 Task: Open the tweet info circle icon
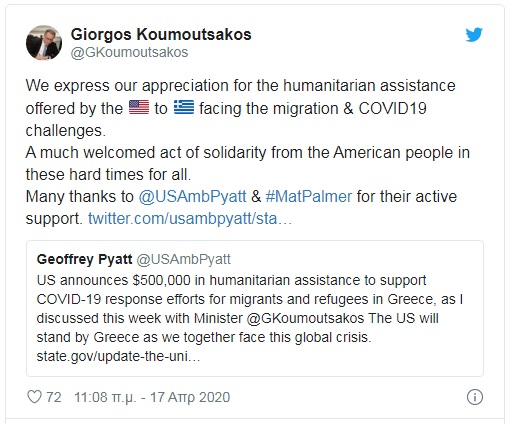pos(475,397)
